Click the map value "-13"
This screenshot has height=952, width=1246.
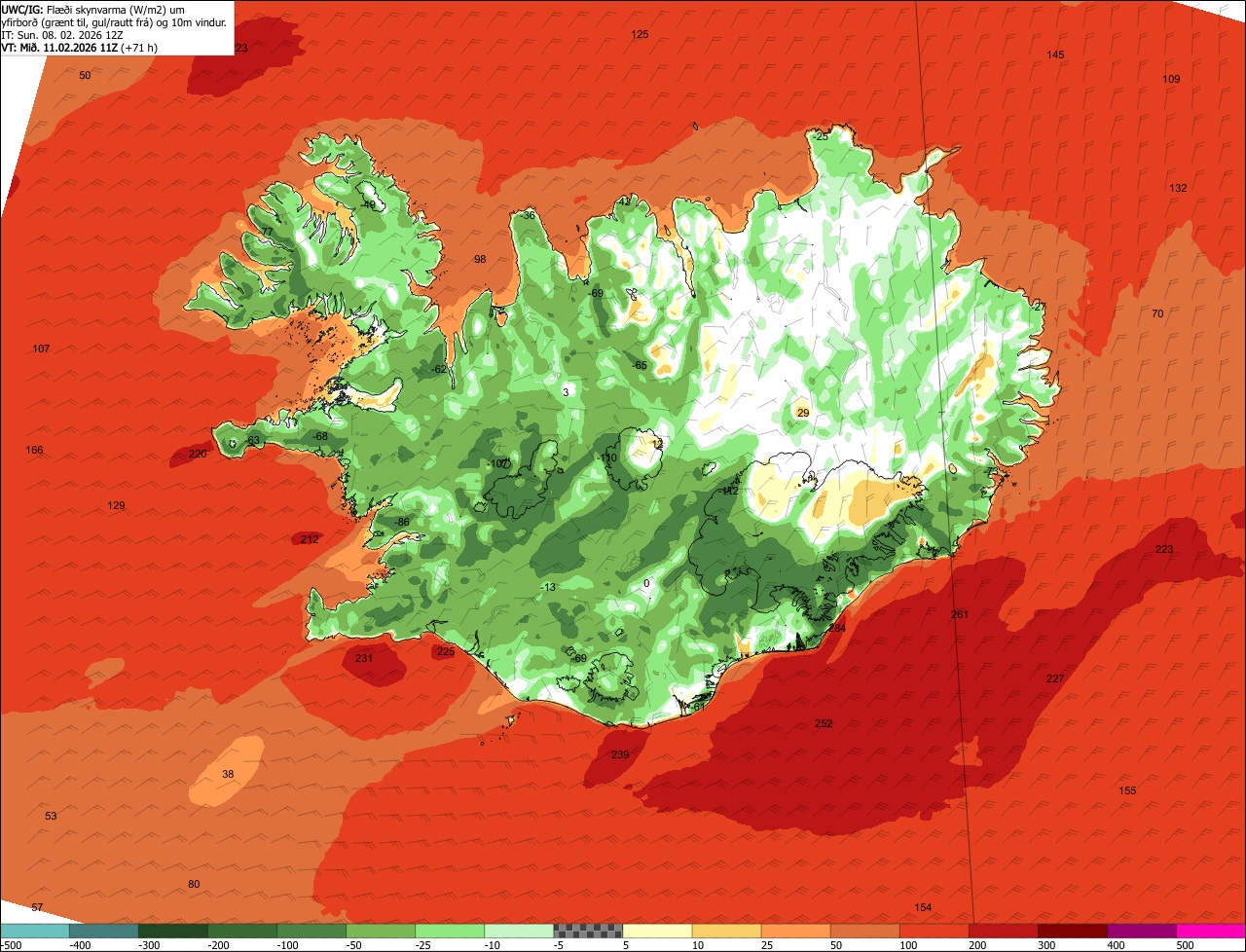tap(547, 587)
